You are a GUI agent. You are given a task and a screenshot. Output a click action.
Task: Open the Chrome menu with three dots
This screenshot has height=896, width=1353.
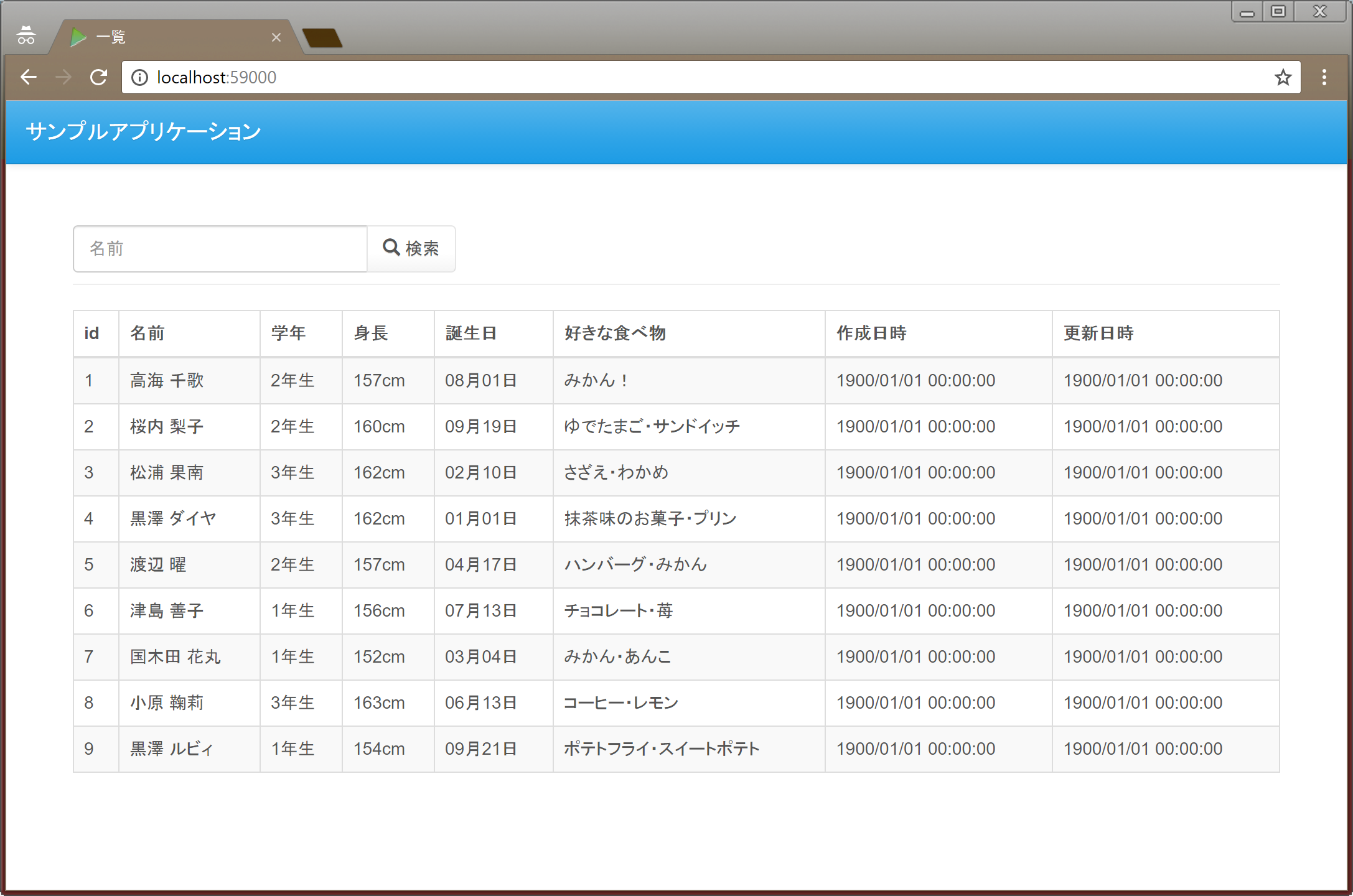click(x=1324, y=77)
